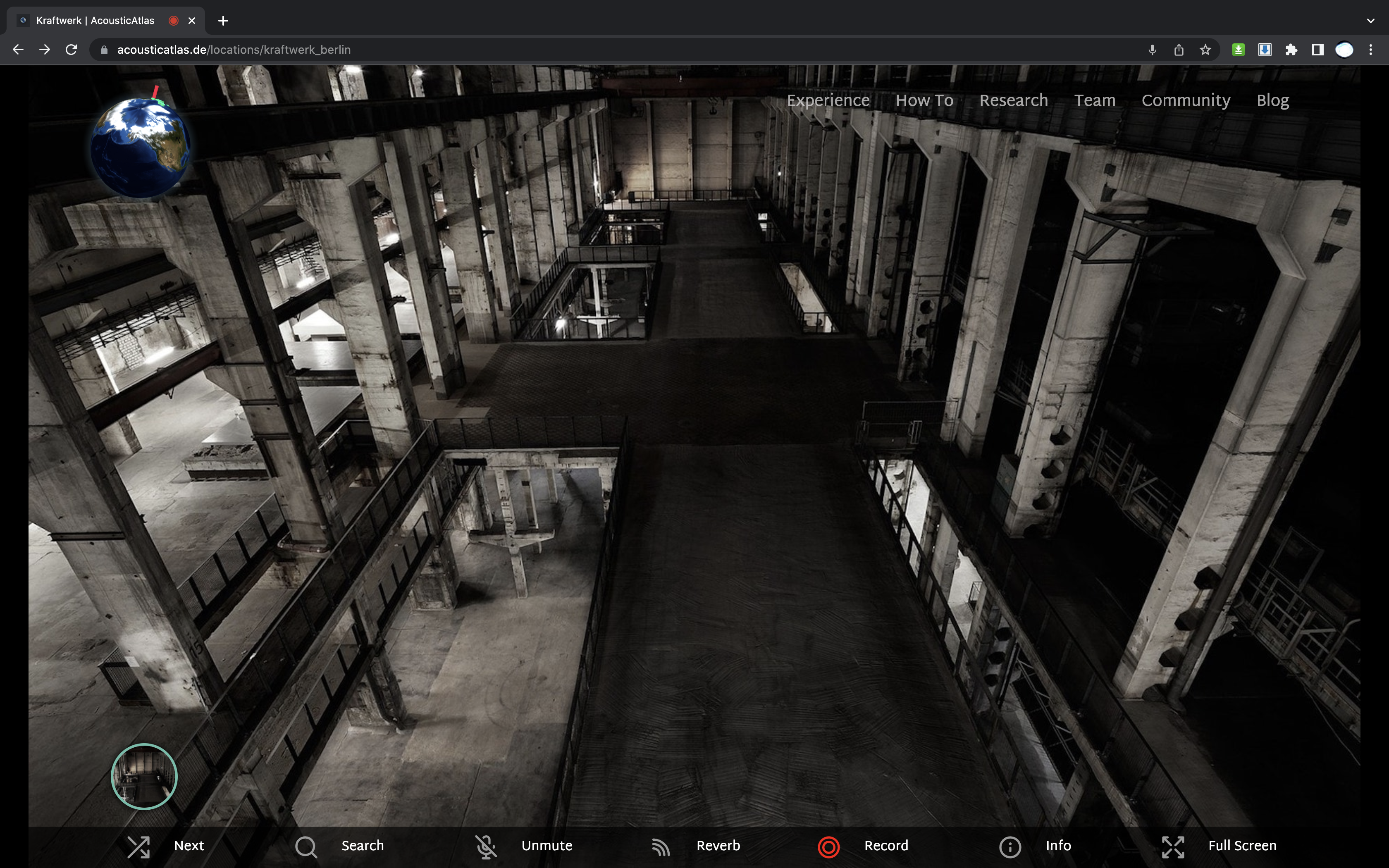Toggle the Reverb effect
This screenshot has width=1389, height=868.
coord(661,846)
